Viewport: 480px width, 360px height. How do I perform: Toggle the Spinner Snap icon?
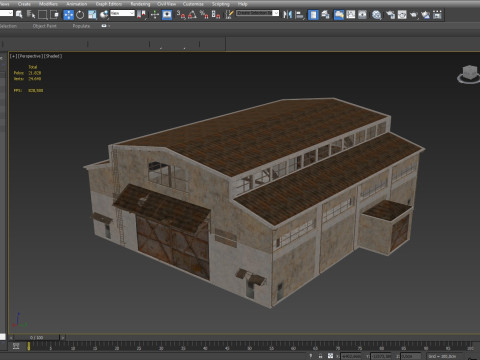pyautogui.click(x=216, y=15)
